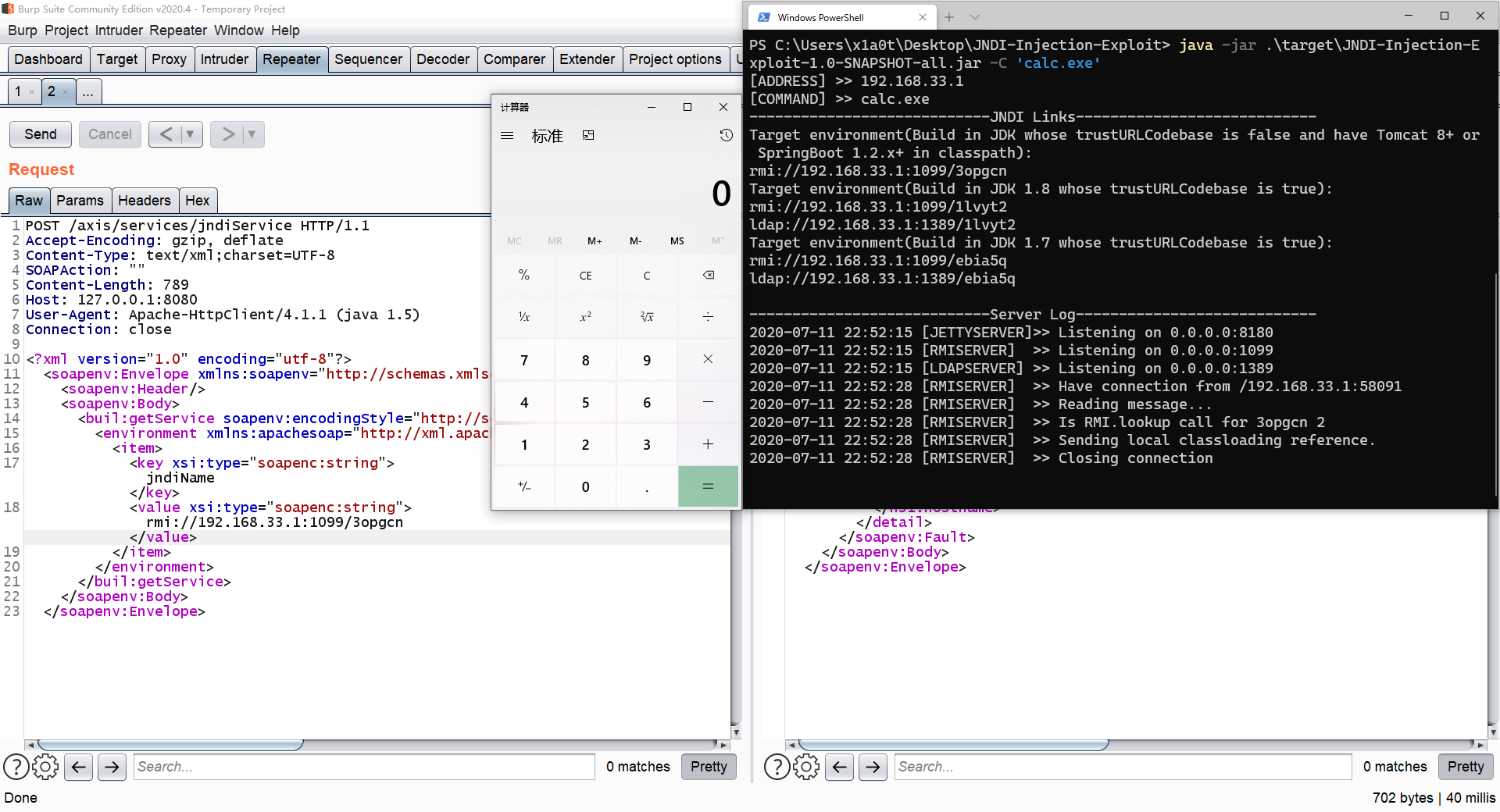The image size is (1500, 812).
Task: Click the calculator divide key
Action: (708, 317)
